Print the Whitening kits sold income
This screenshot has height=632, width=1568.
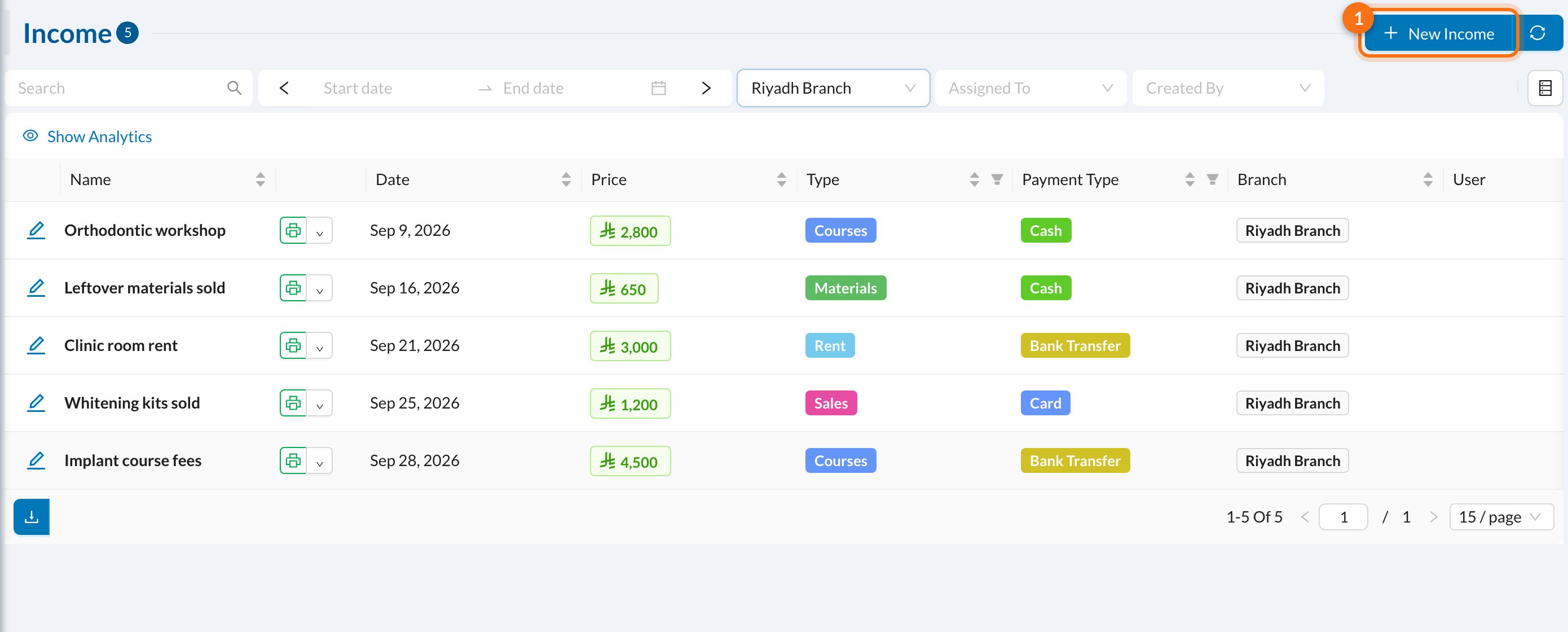coord(293,403)
